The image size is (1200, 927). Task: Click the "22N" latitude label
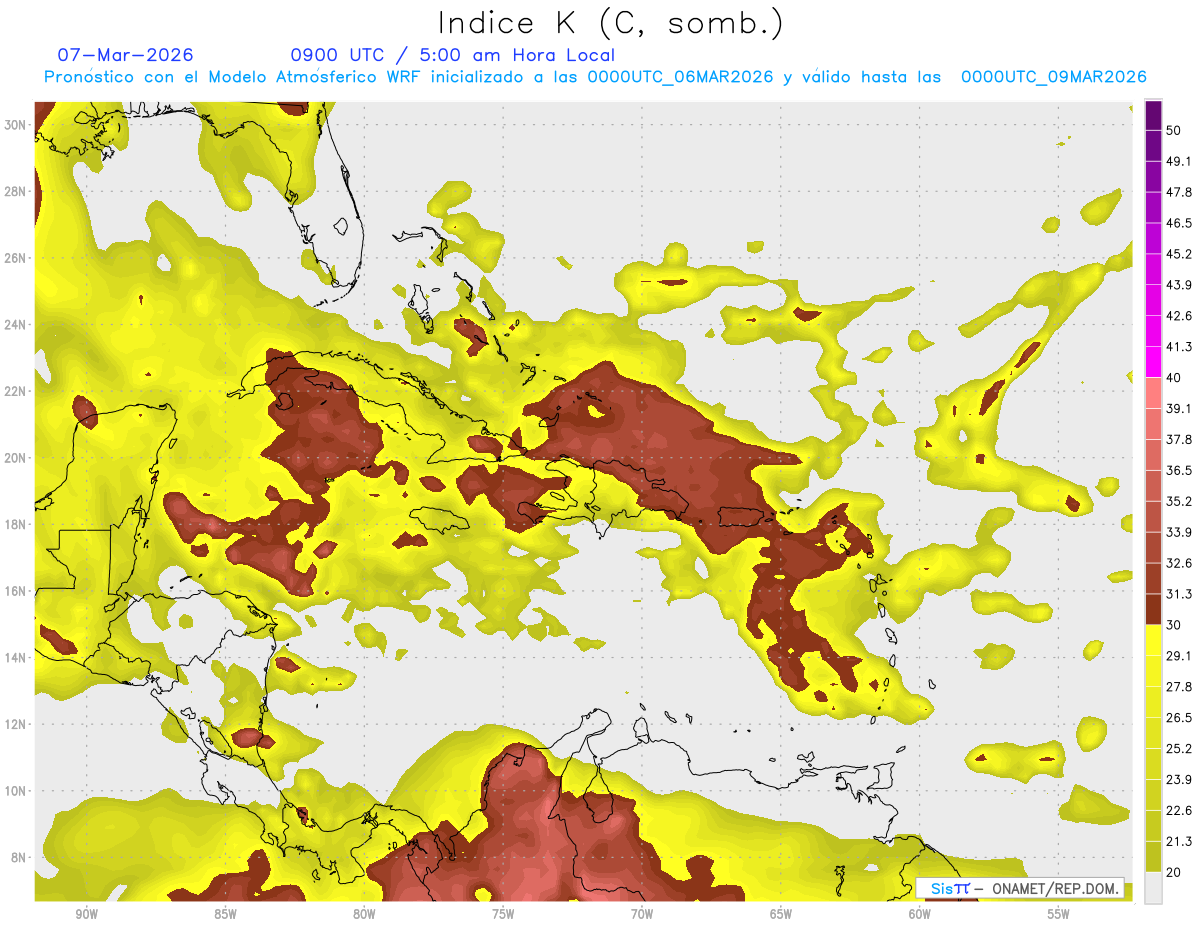[x=15, y=391]
